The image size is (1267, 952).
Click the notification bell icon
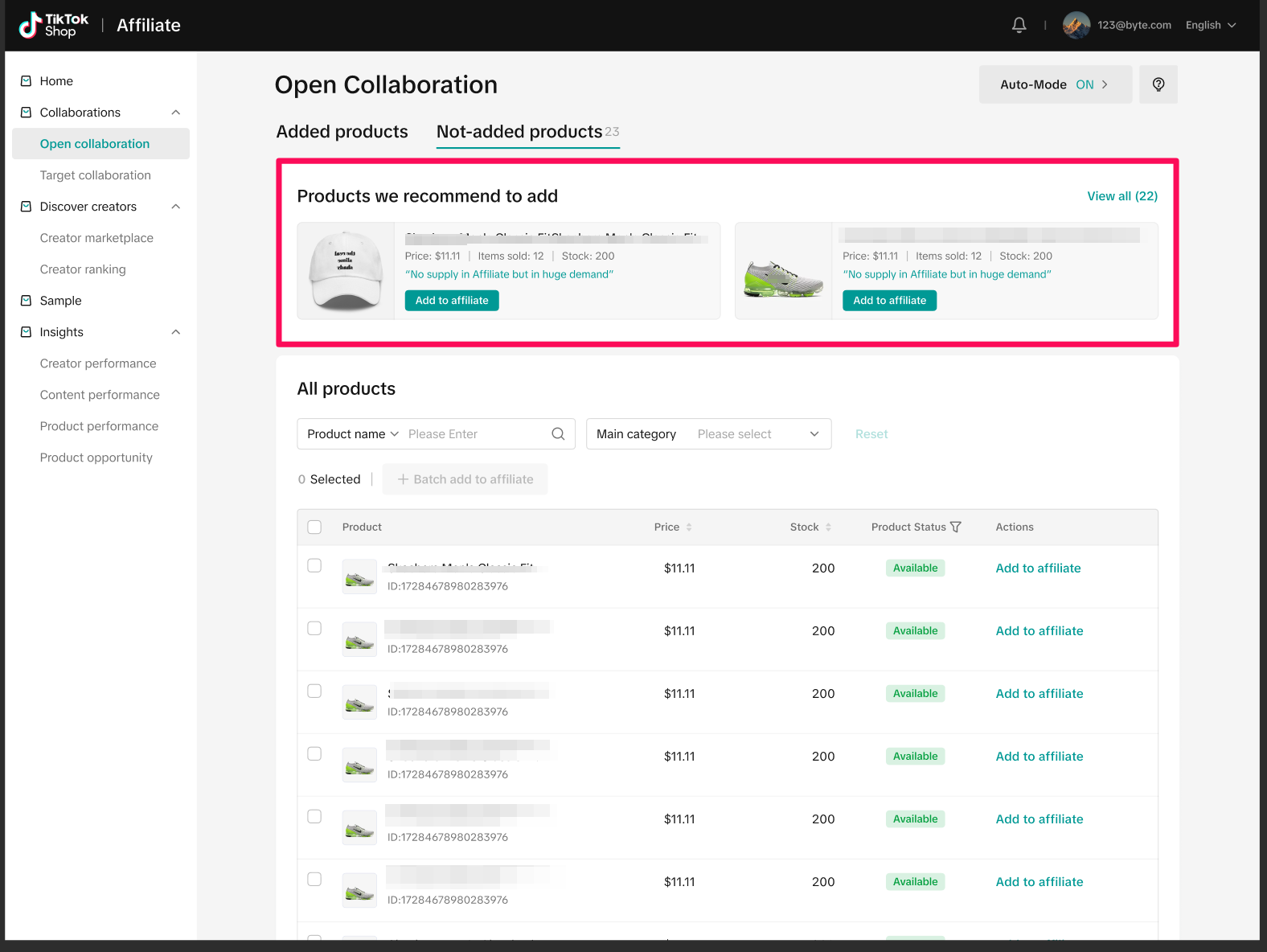(x=1019, y=25)
